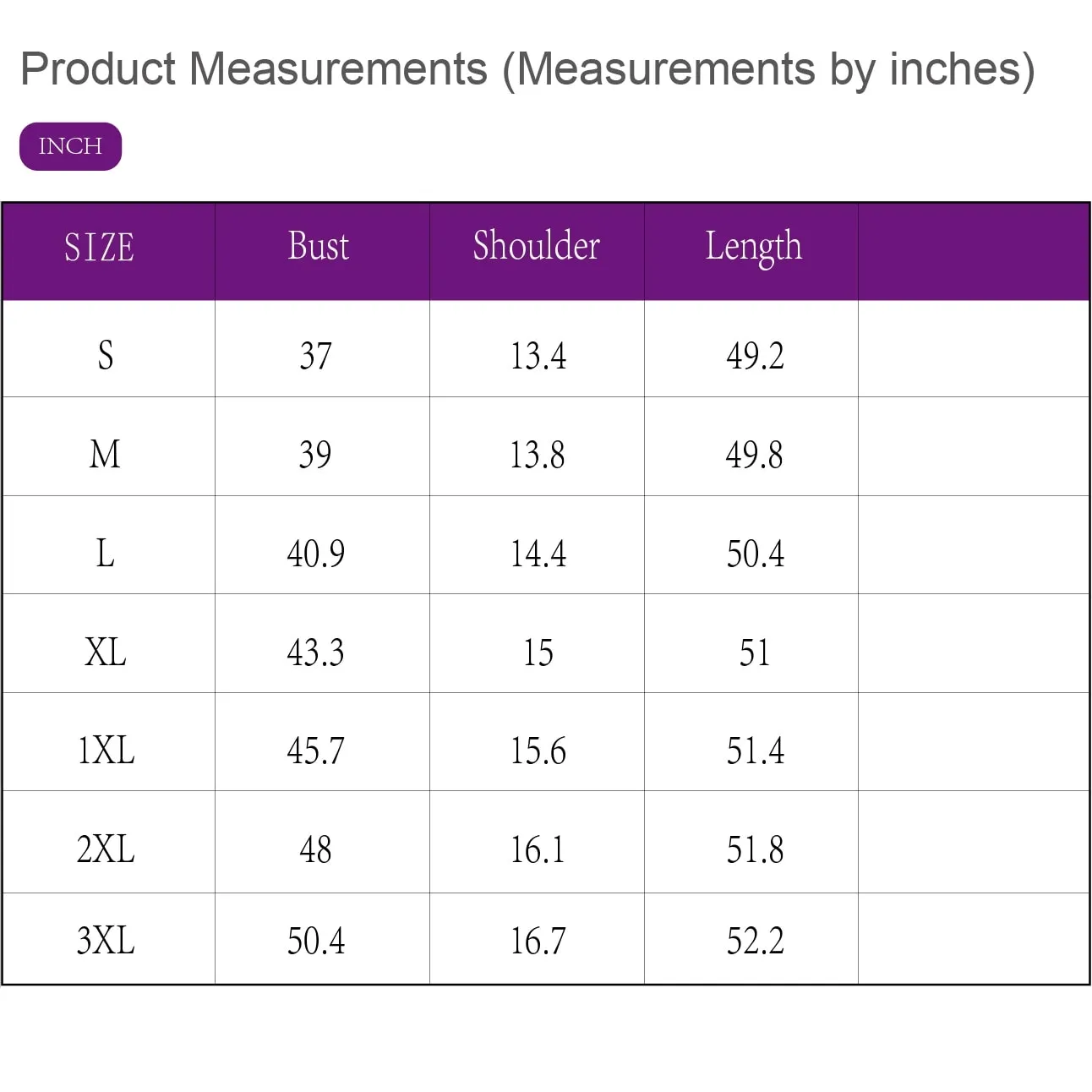The height and width of the screenshot is (1092, 1092).
Task: Select the XL size row label
Action: pyautogui.click(x=106, y=652)
